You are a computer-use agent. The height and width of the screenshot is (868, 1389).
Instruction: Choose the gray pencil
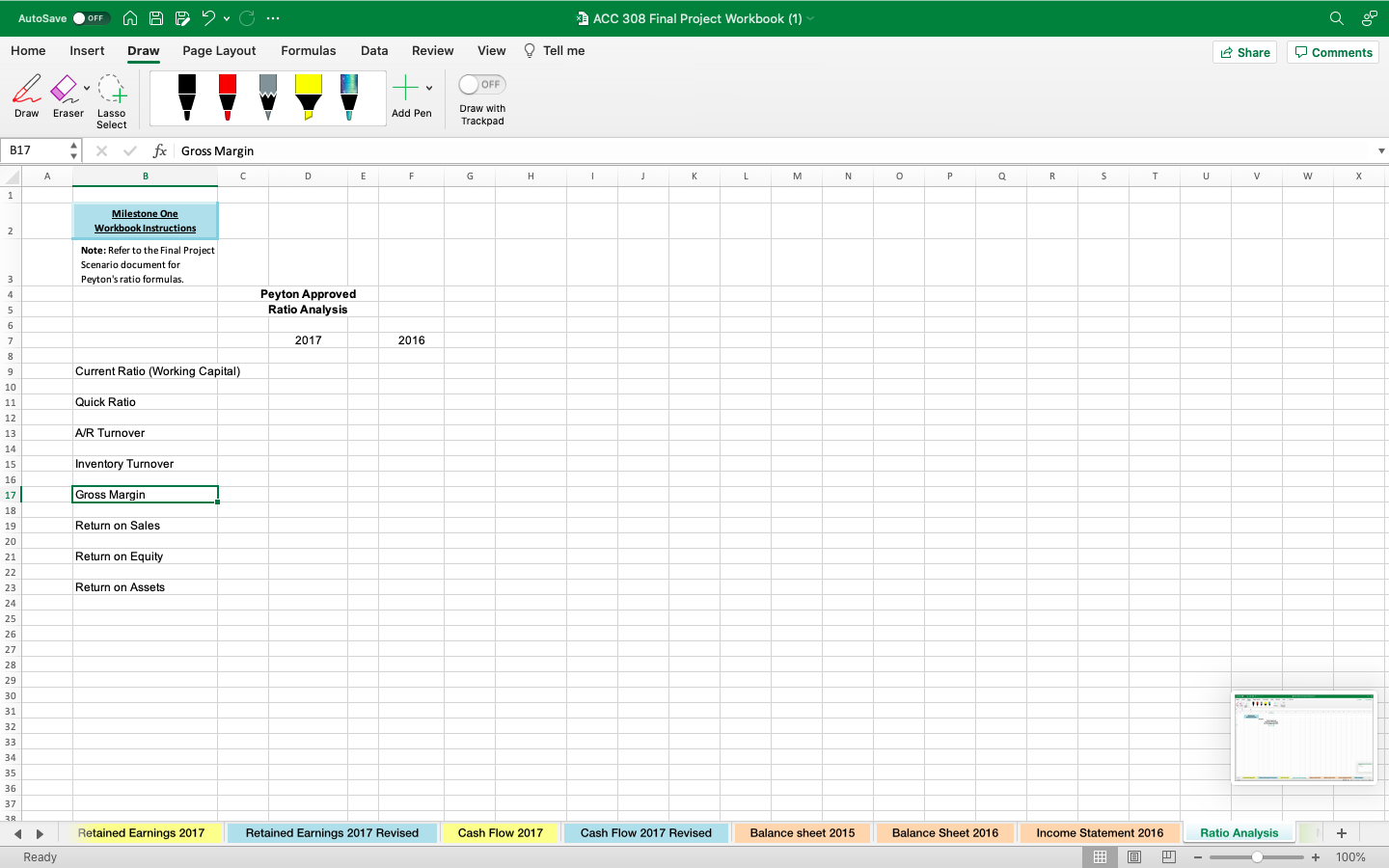click(x=268, y=97)
